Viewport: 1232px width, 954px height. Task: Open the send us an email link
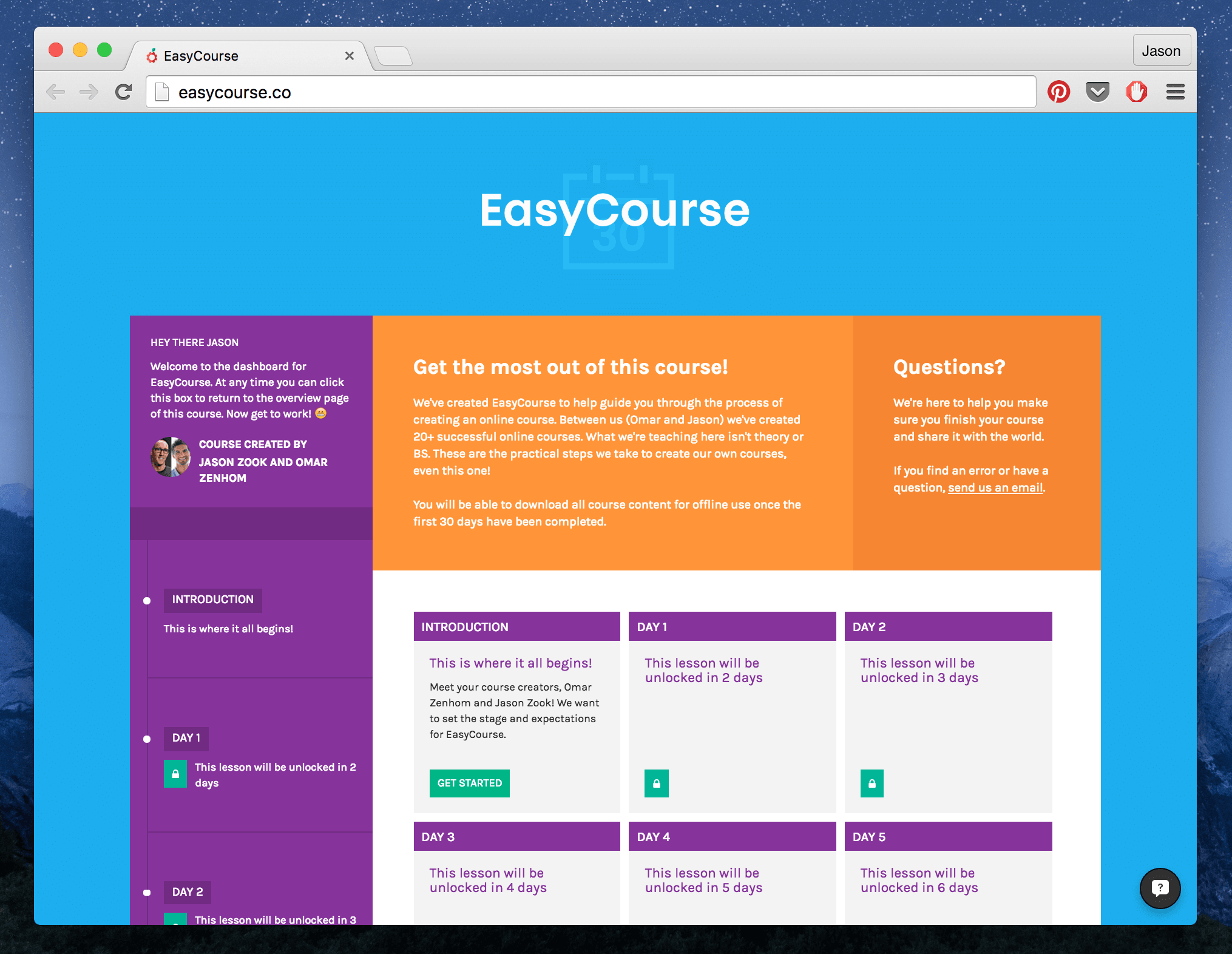[x=995, y=487]
